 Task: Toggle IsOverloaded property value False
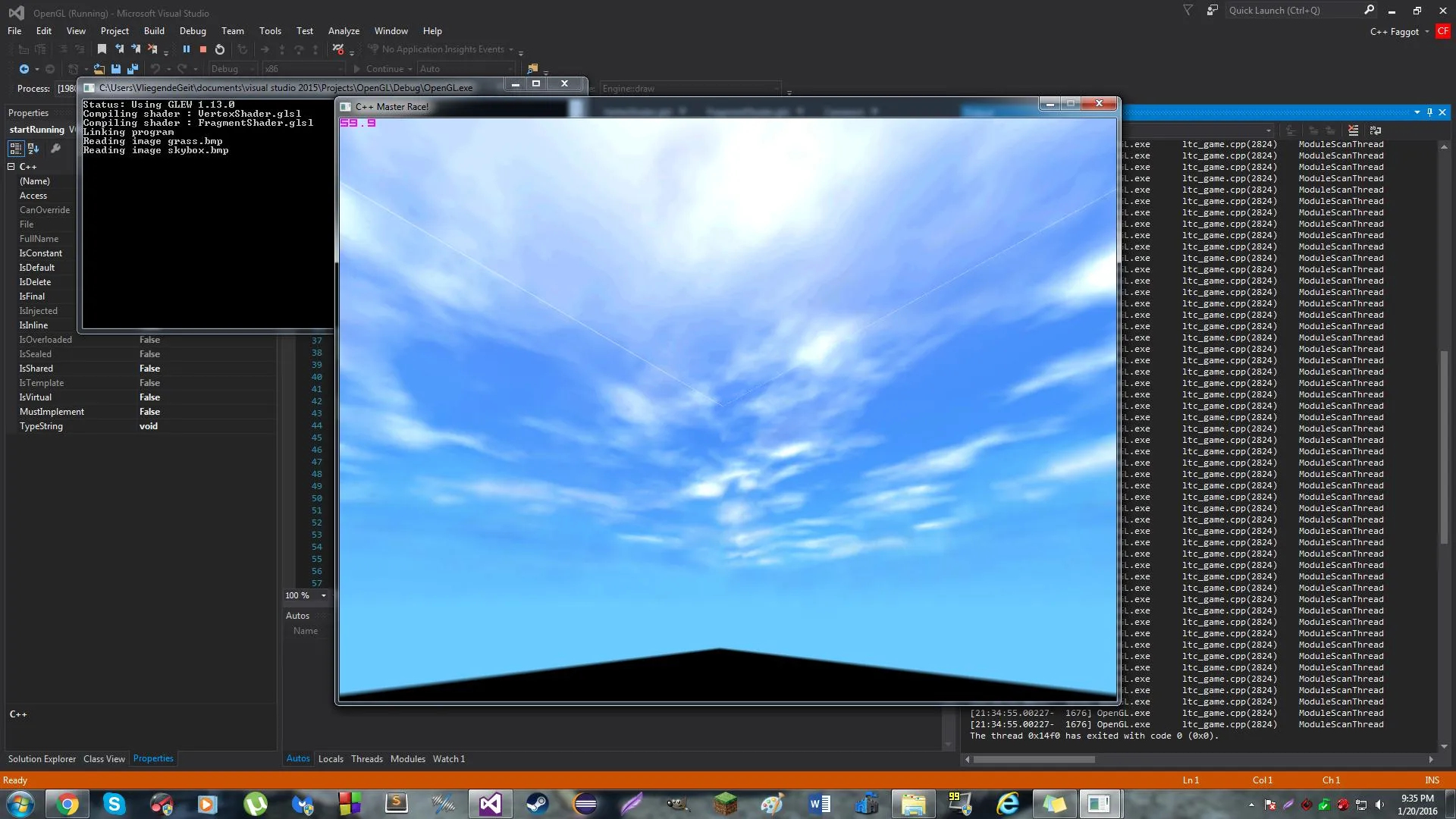click(x=149, y=339)
